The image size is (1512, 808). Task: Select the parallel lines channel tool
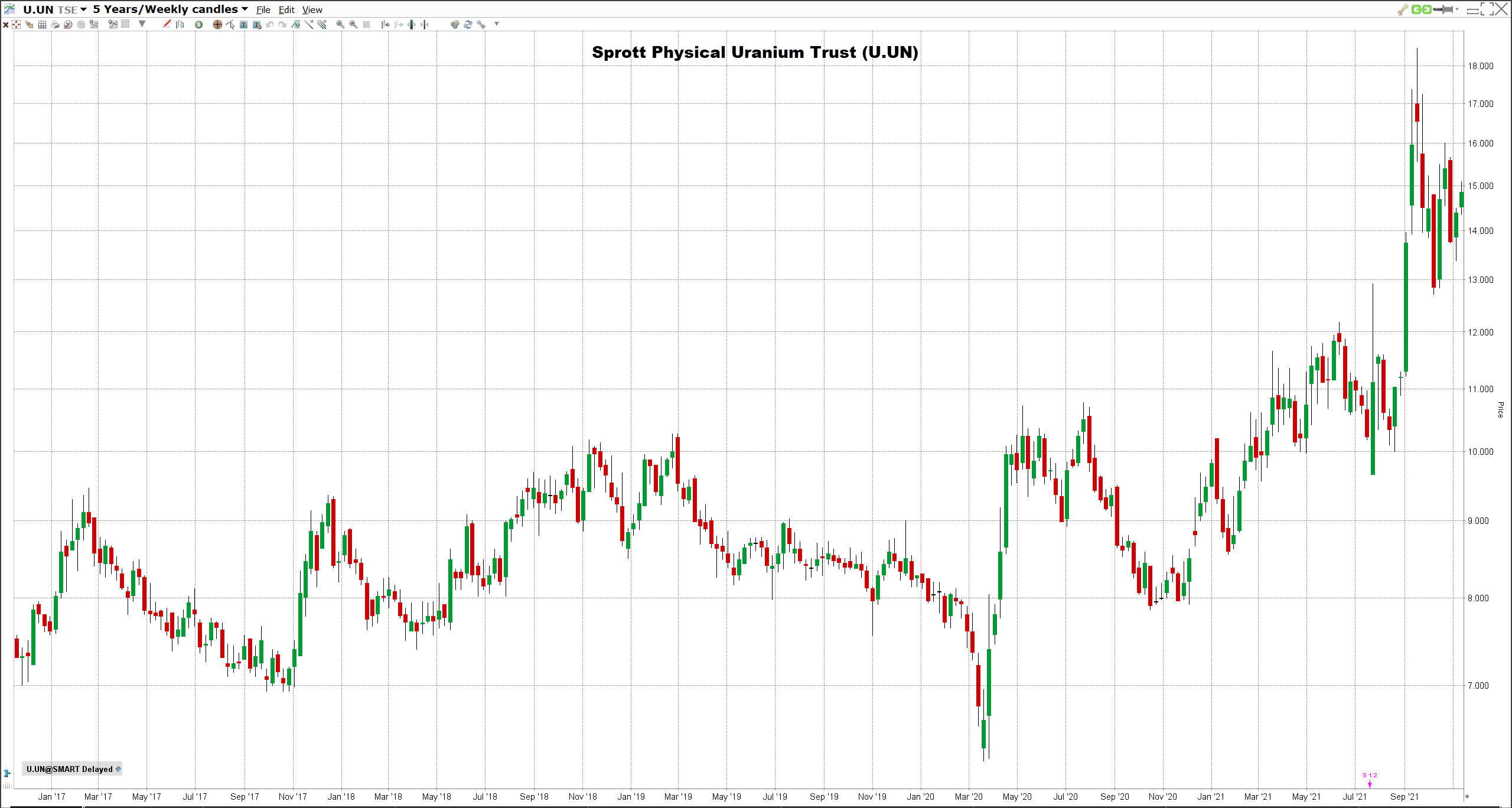pos(322,25)
